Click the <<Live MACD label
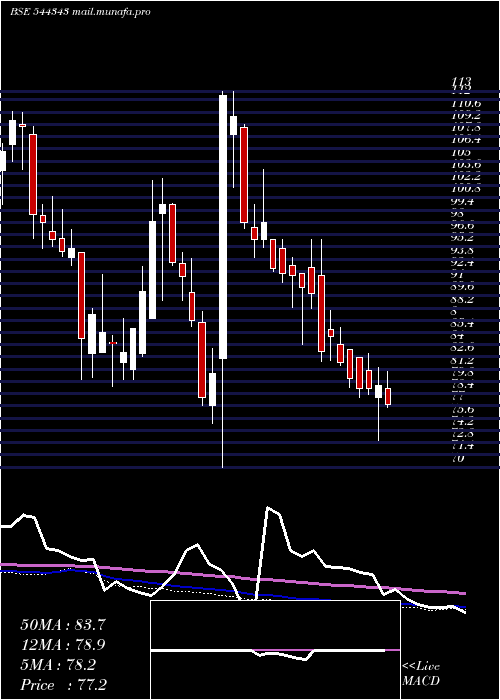 (x=421, y=674)
